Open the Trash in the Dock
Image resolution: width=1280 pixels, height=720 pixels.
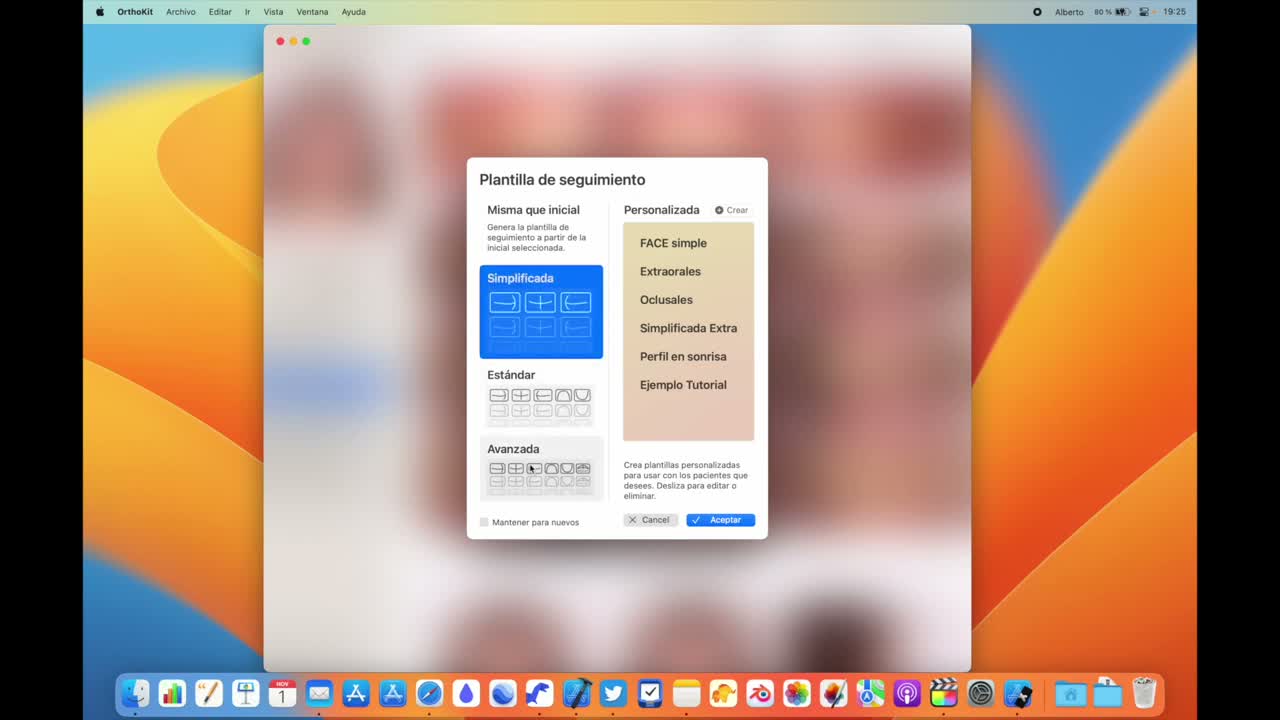click(x=1144, y=693)
